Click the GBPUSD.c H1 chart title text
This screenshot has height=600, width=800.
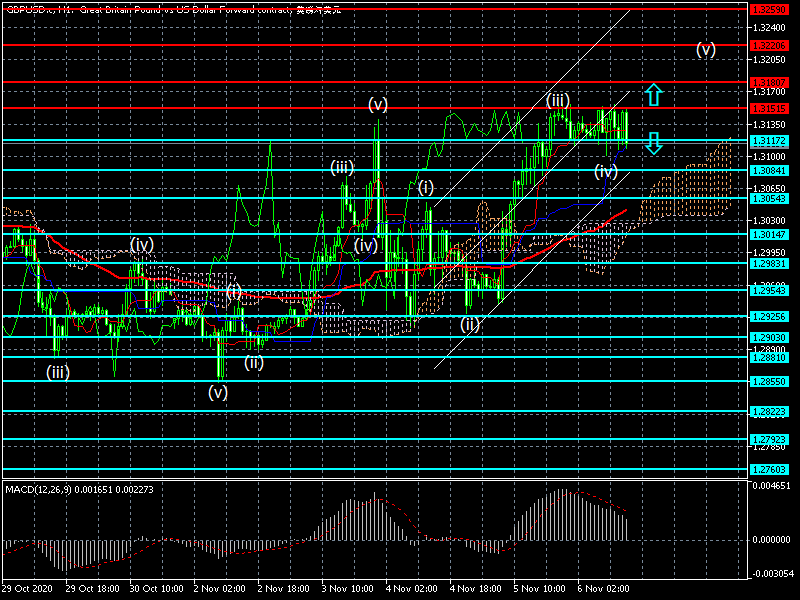[x=173, y=9]
